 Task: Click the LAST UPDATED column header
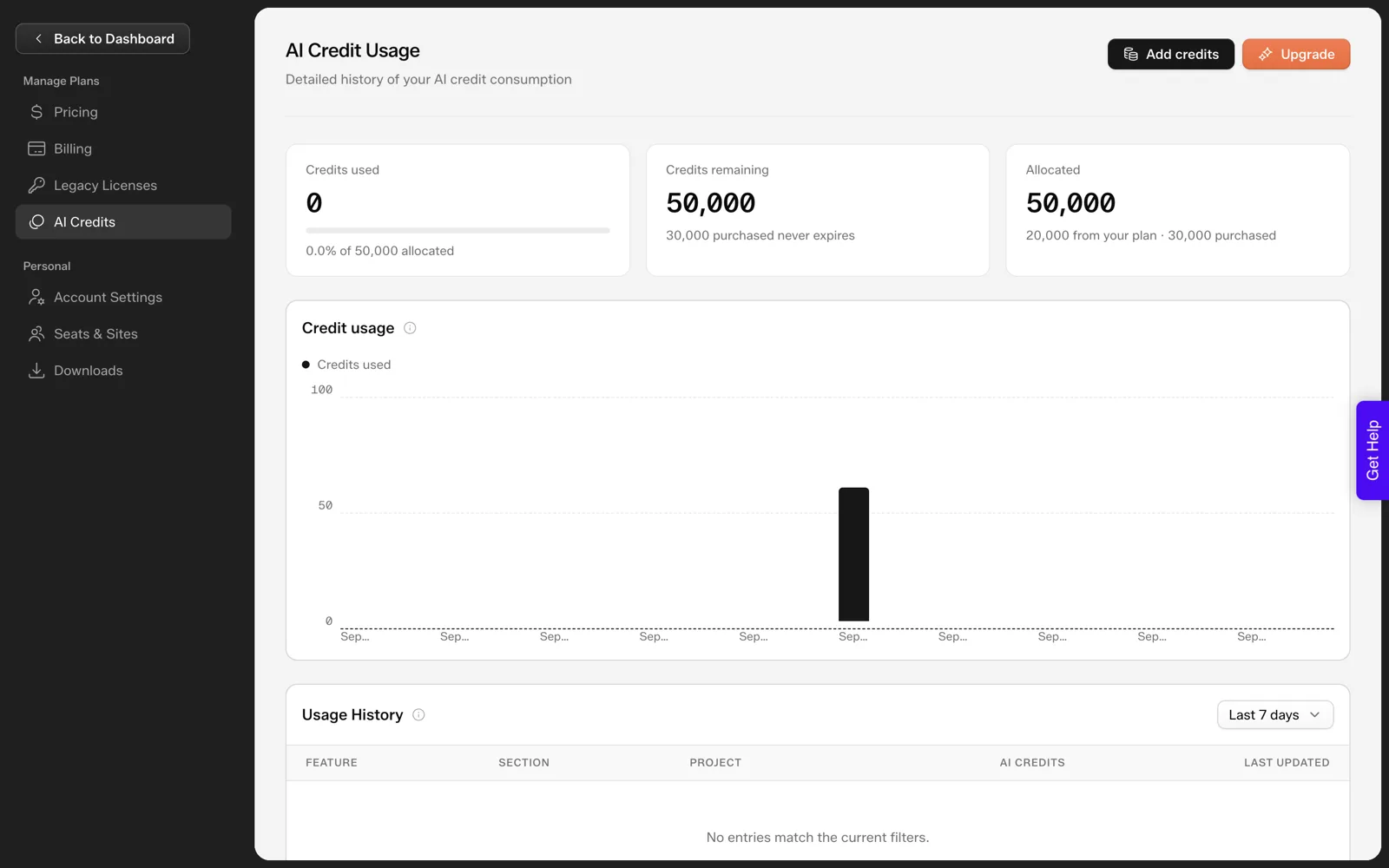pyautogui.click(x=1287, y=763)
